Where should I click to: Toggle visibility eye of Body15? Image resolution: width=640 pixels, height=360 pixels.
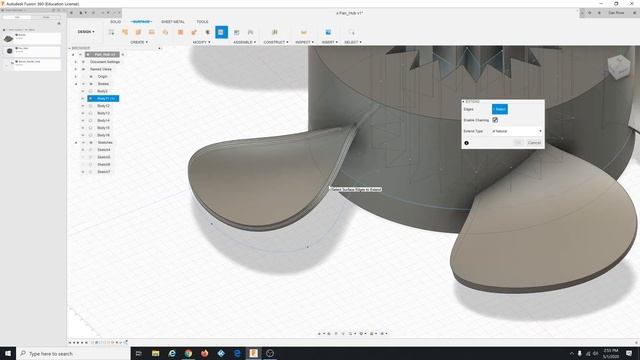point(83,128)
